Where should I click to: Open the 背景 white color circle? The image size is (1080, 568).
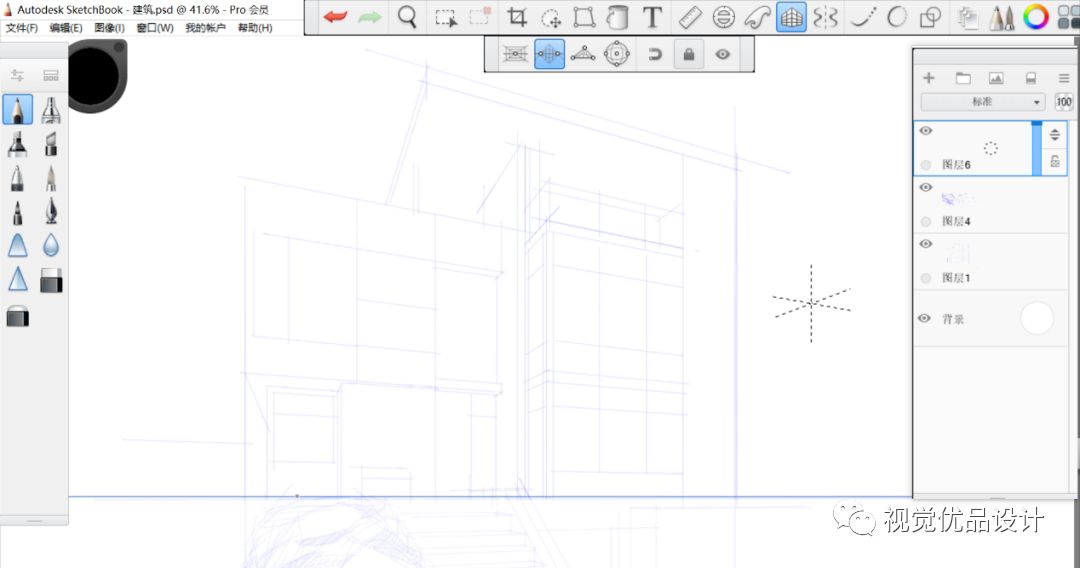1037,318
